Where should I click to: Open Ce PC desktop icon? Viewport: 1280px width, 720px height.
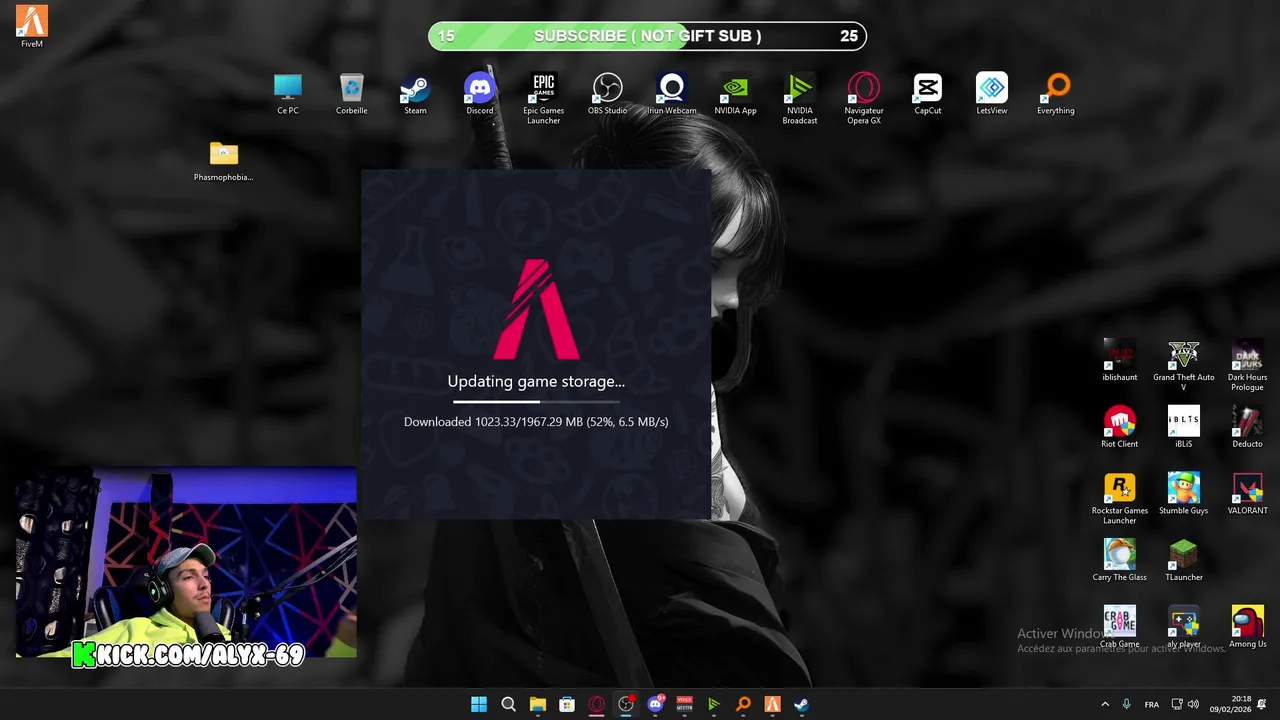288,94
